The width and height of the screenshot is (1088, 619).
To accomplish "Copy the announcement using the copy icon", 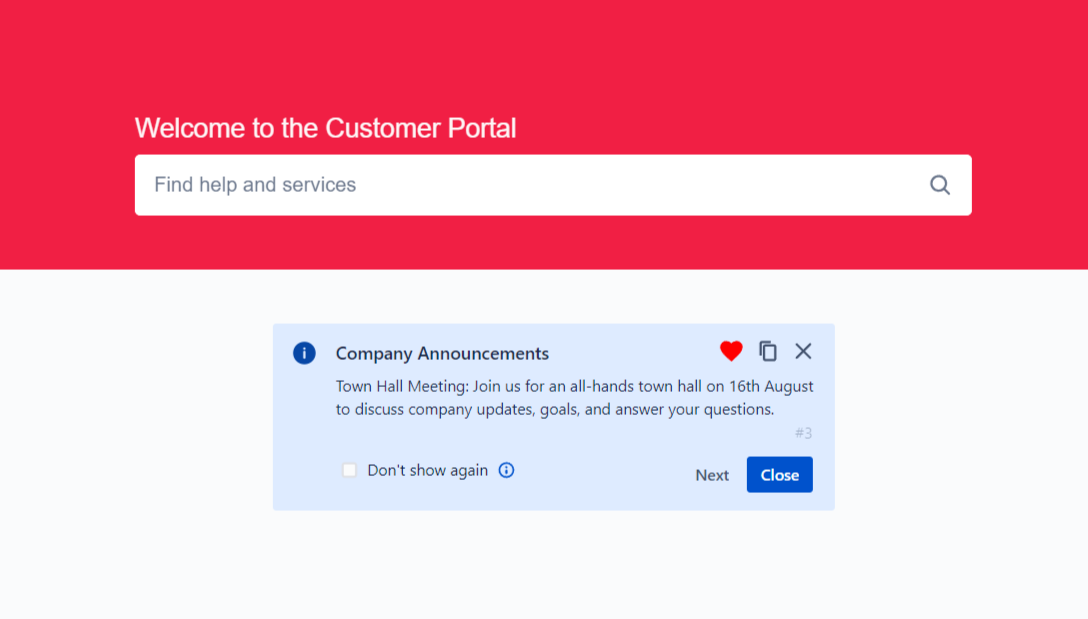I will pos(768,351).
